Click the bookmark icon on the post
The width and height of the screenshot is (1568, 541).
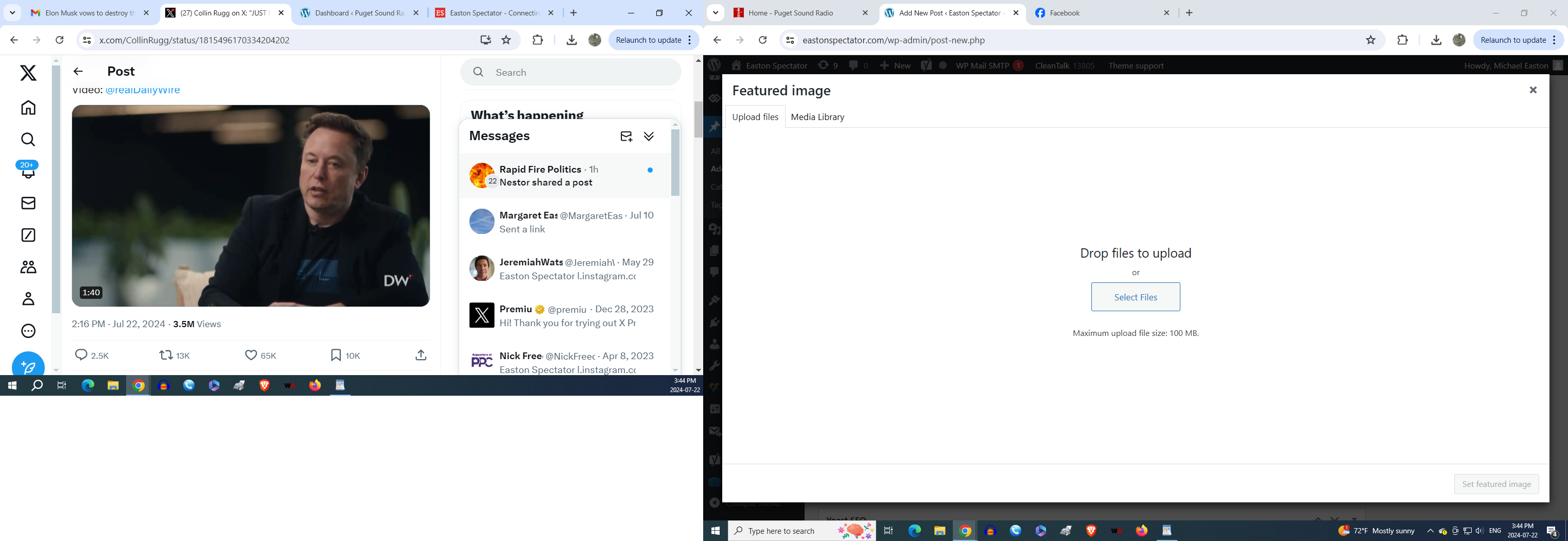336,355
